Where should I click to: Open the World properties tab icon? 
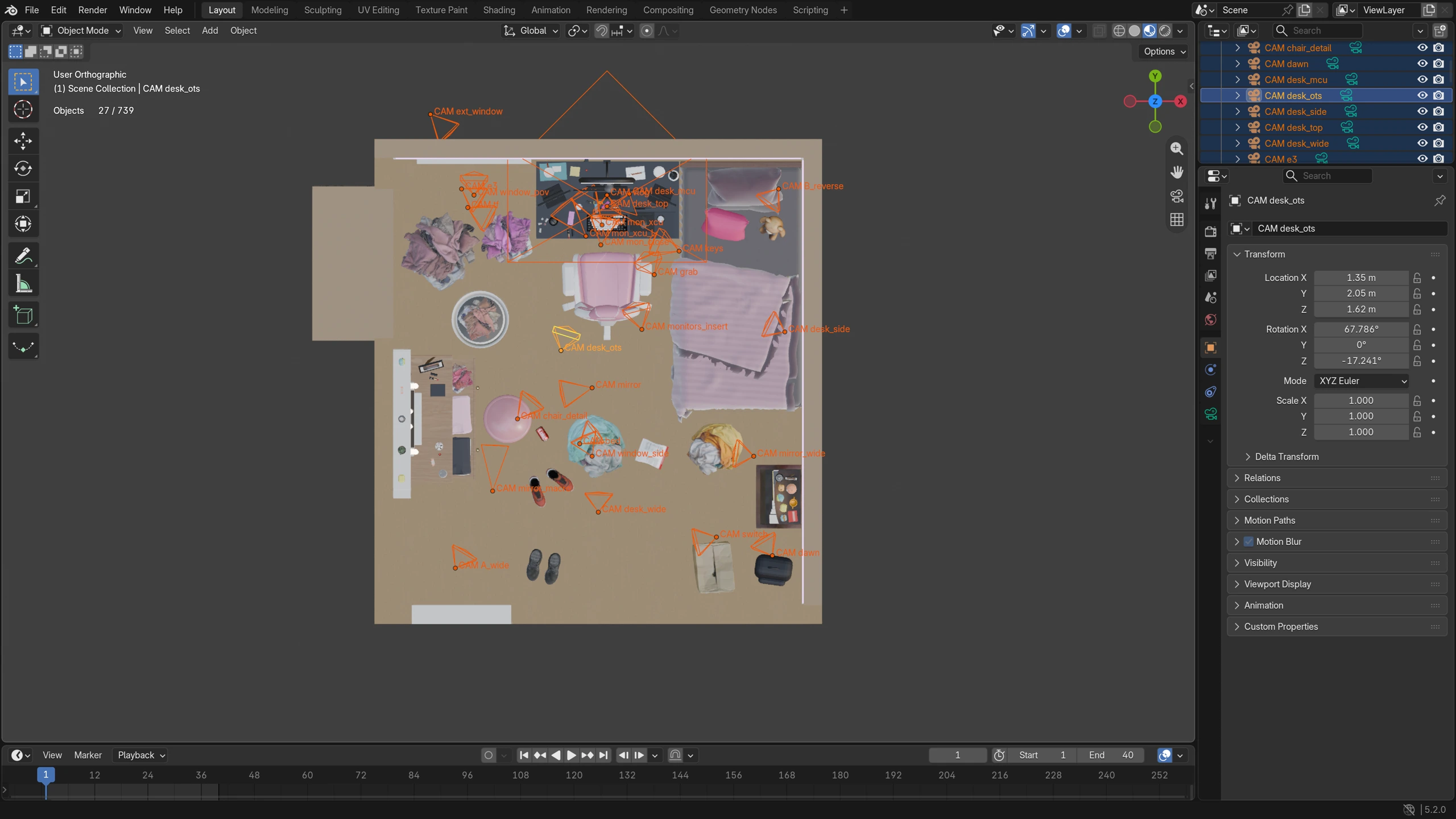(x=1210, y=320)
